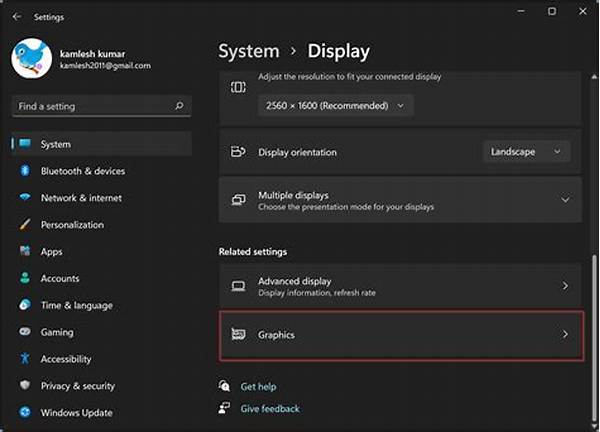Click the Network & internet Wi-Fi icon
The width and height of the screenshot is (600, 432).
[25, 198]
